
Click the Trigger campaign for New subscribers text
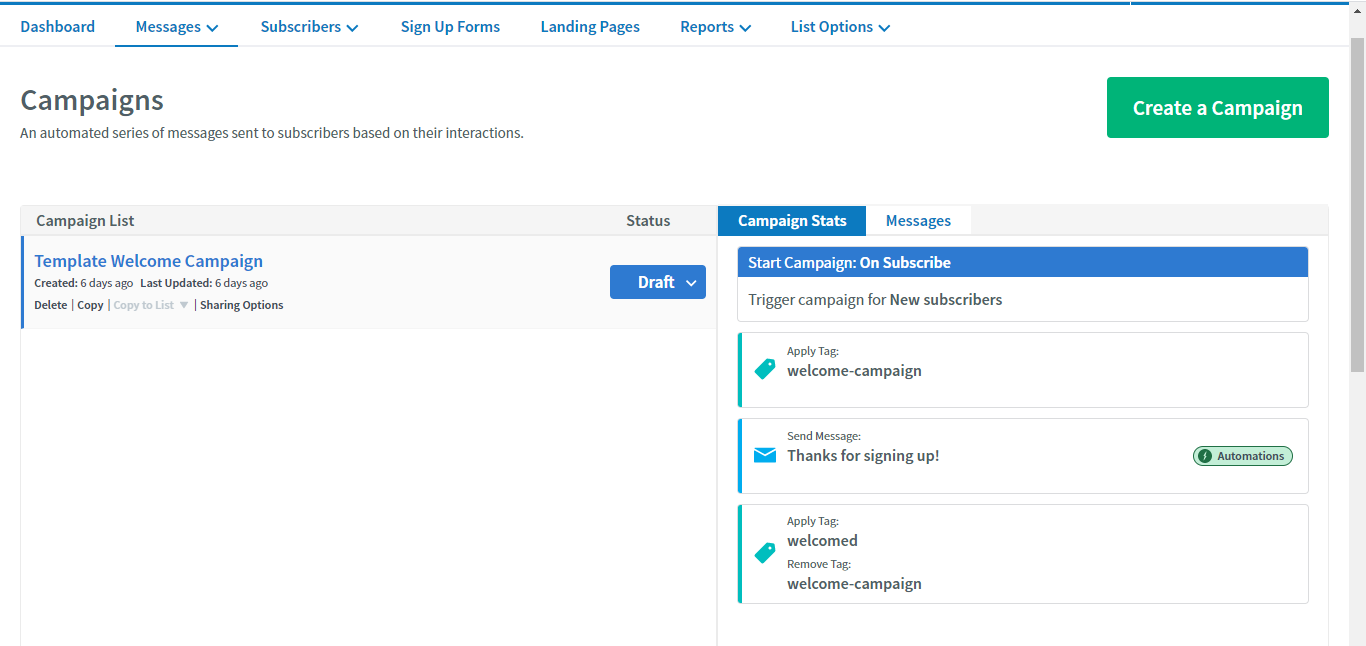(875, 300)
